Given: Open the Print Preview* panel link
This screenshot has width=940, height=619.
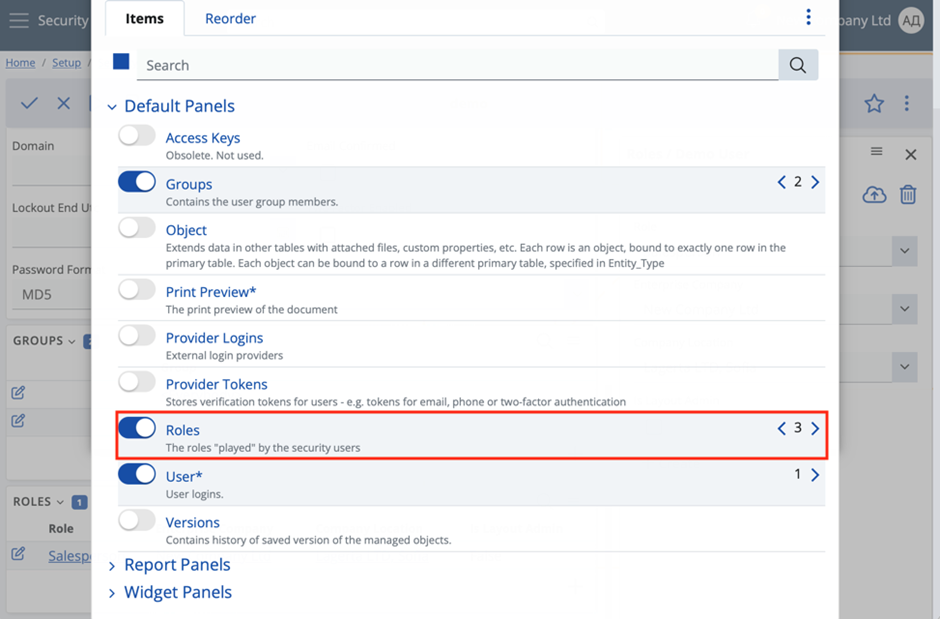Looking at the screenshot, I should point(211,292).
